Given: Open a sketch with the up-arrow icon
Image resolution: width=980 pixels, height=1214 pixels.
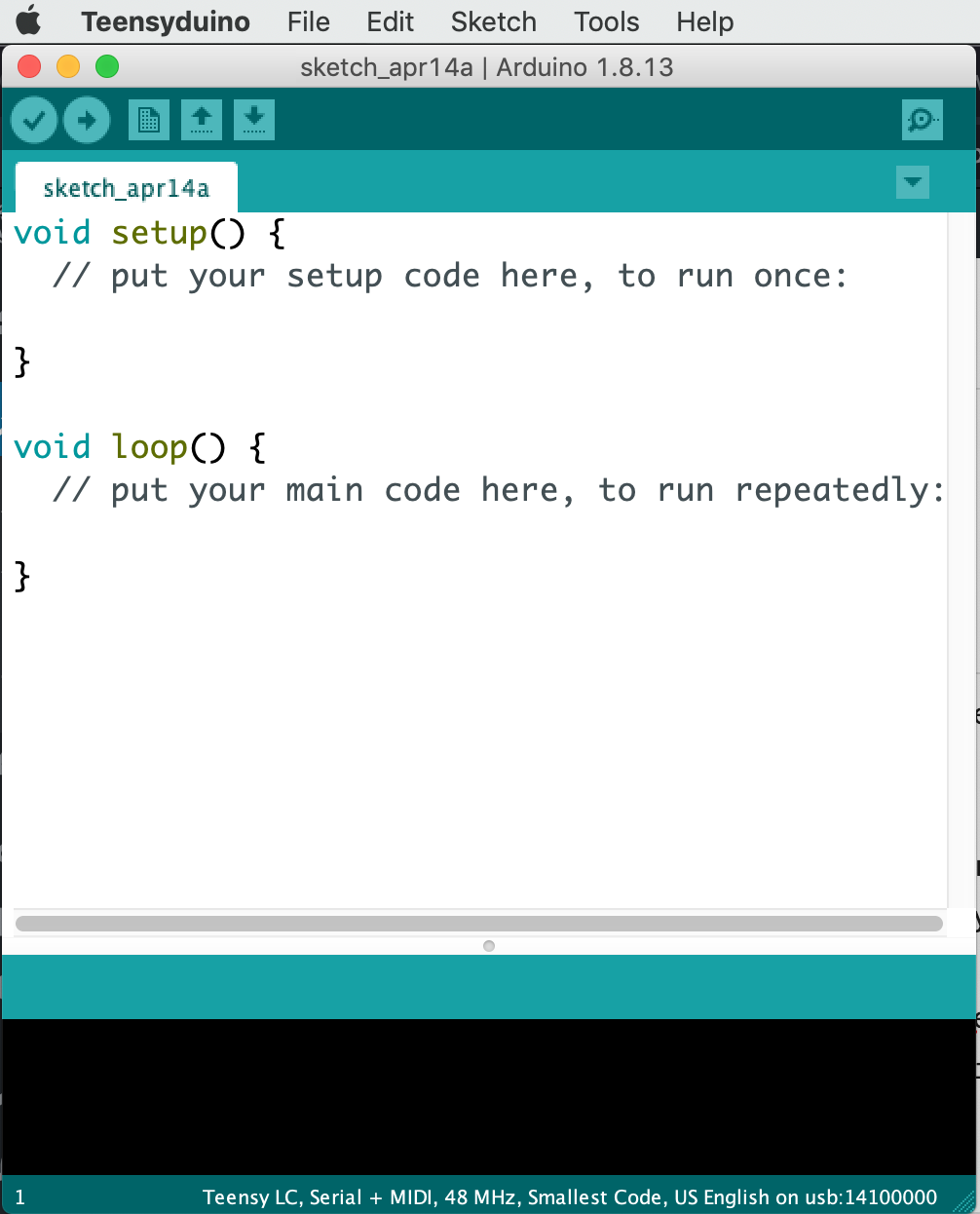Looking at the screenshot, I should coord(202,120).
